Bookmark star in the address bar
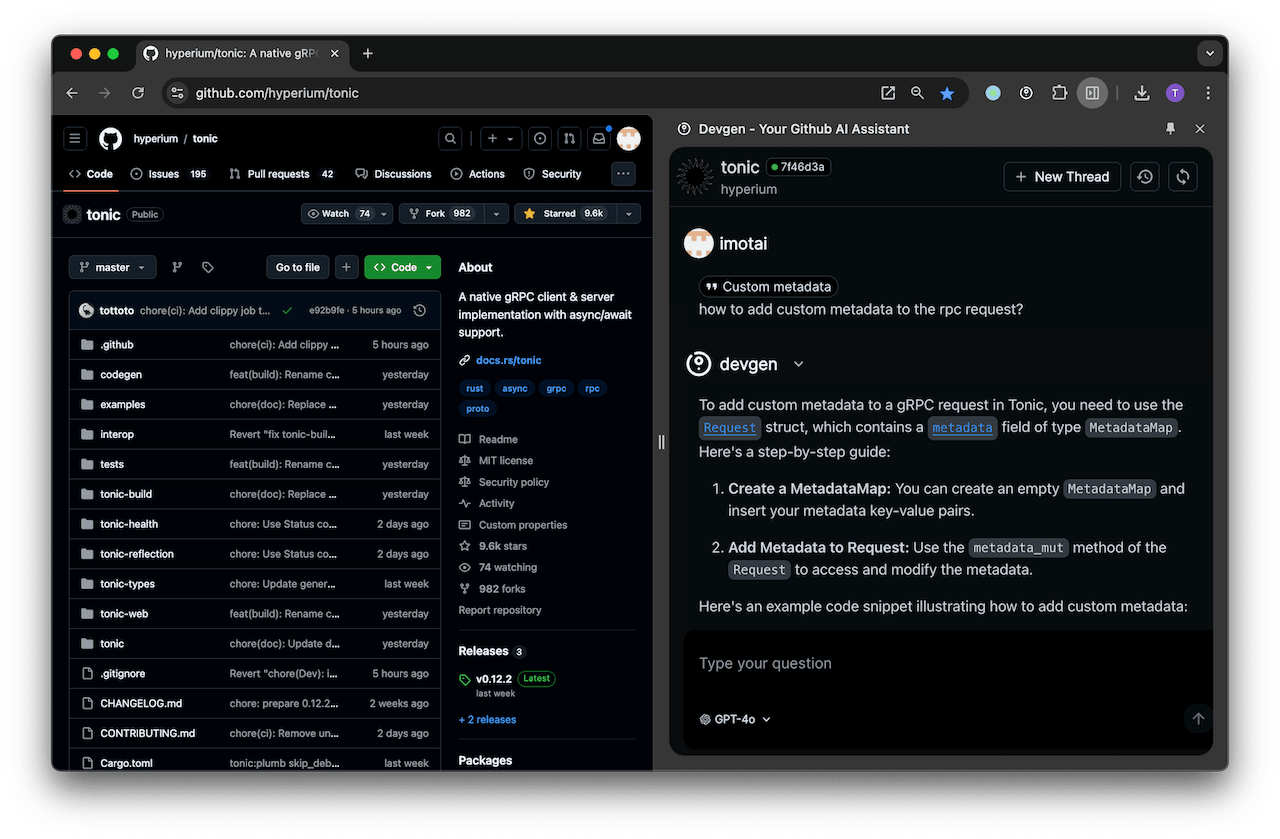 coord(947,93)
